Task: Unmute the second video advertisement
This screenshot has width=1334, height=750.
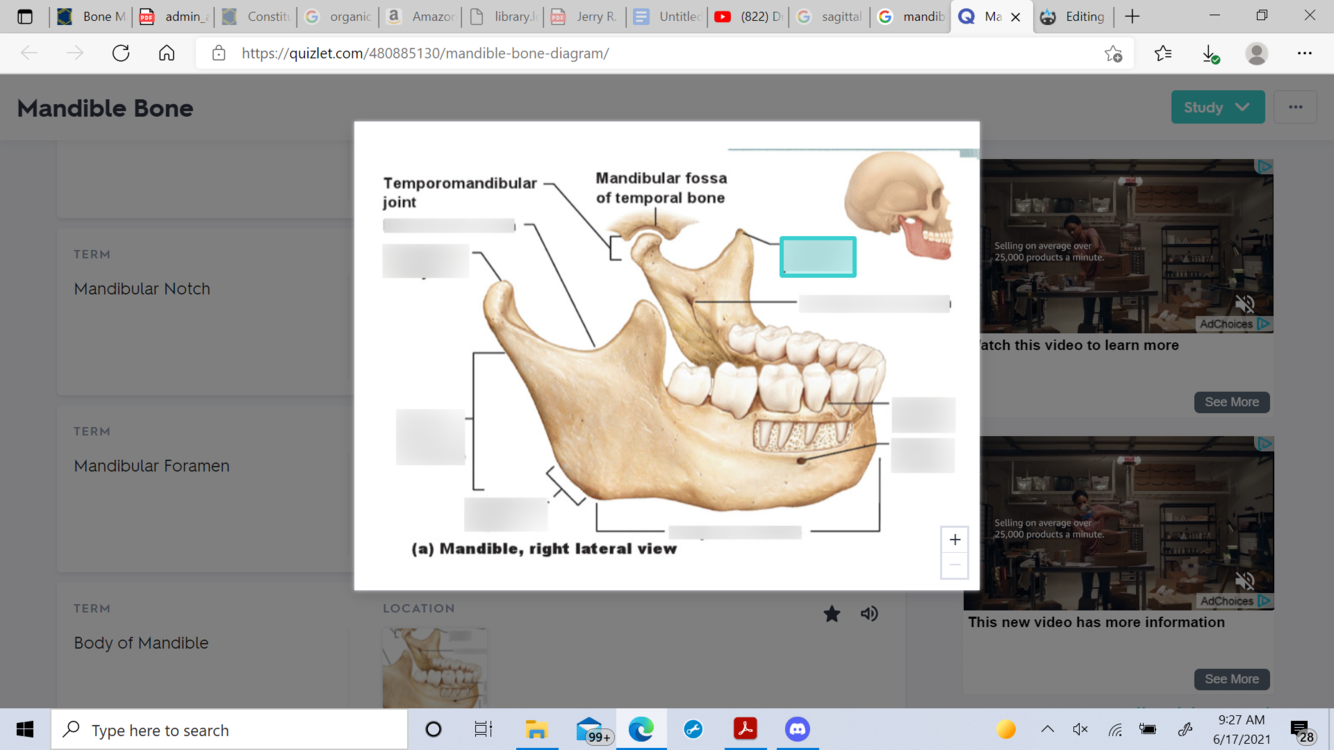Action: [1245, 581]
